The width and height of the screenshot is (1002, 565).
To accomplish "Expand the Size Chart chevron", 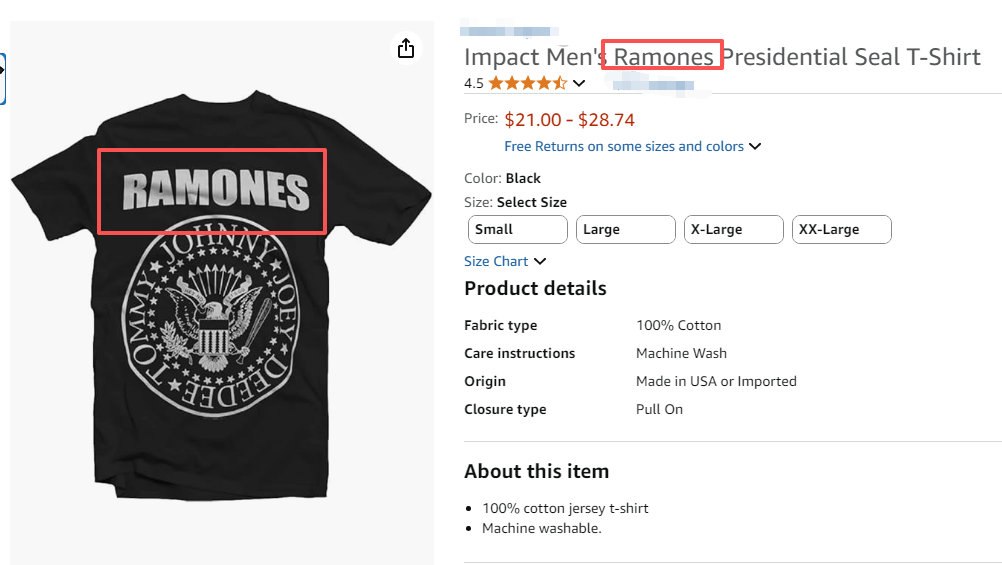I will (540, 261).
